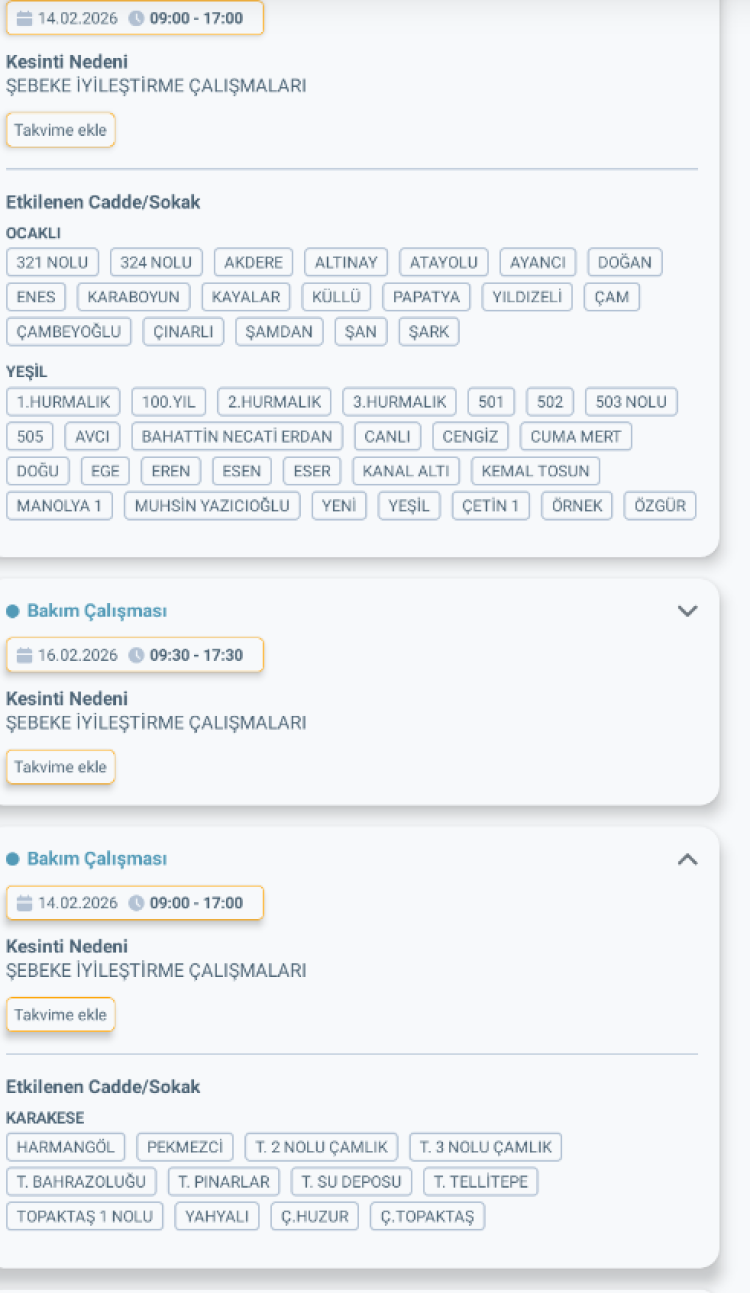Click the clock icon beside 09:30 - 17:30
This screenshot has height=1293, width=750.
(137, 656)
